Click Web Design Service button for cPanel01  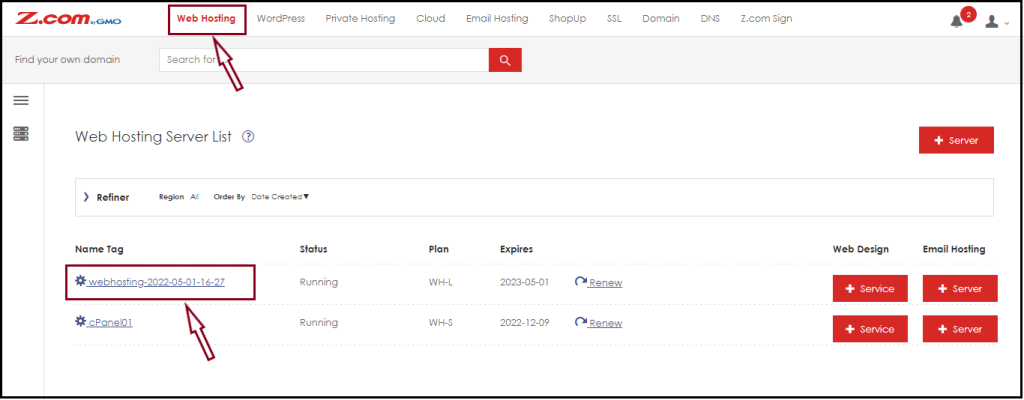click(869, 328)
